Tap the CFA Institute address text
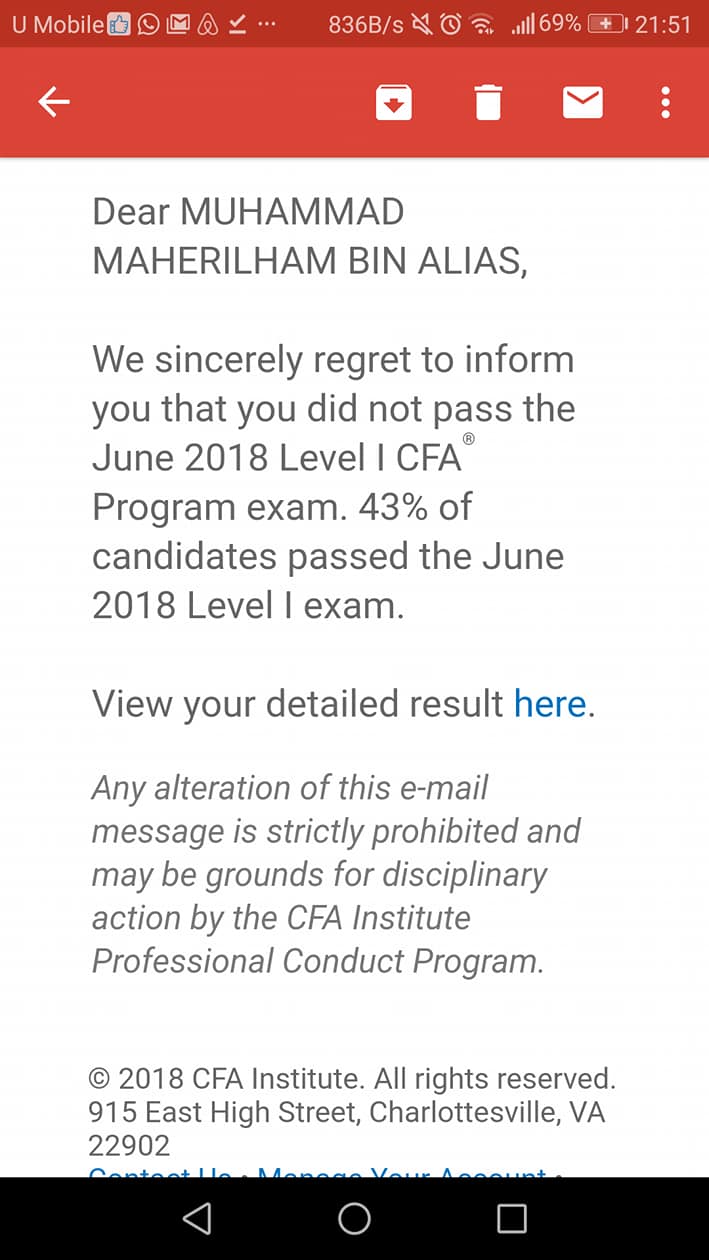 pyautogui.click(x=346, y=1112)
